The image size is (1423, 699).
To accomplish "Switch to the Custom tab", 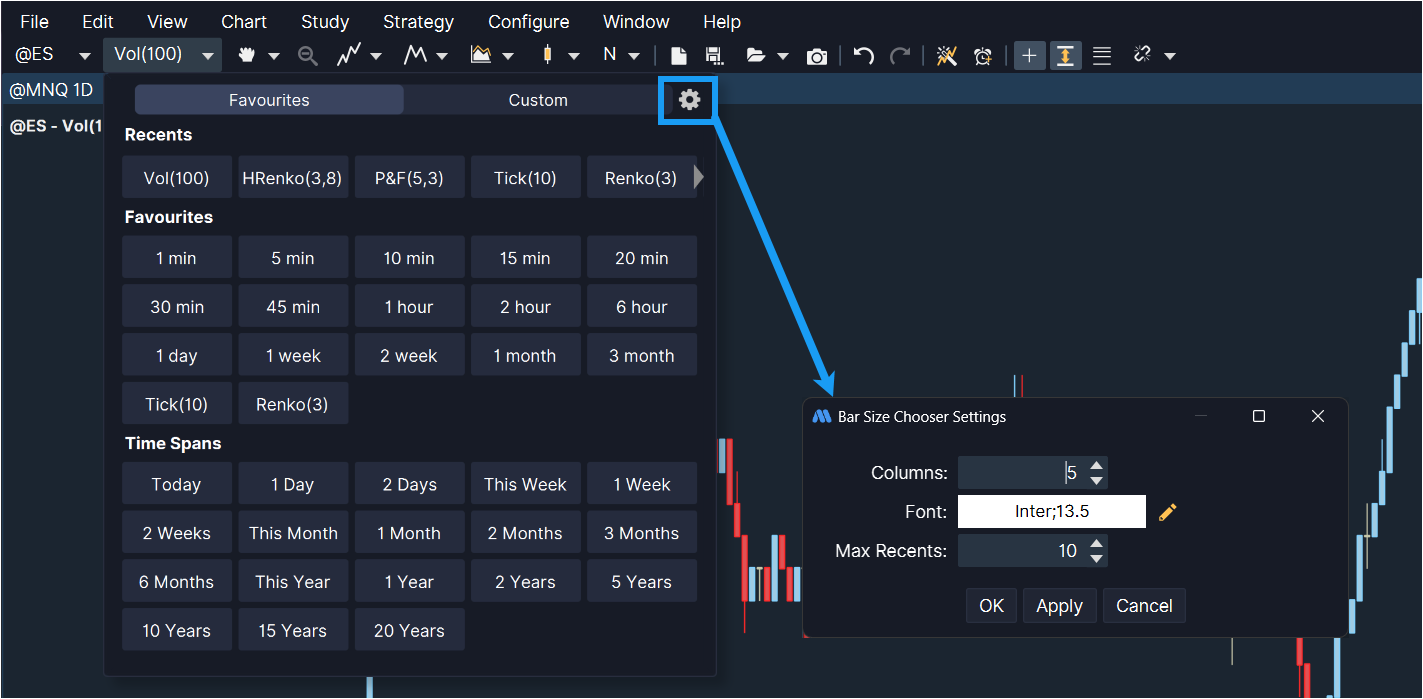I will [x=538, y=100].
